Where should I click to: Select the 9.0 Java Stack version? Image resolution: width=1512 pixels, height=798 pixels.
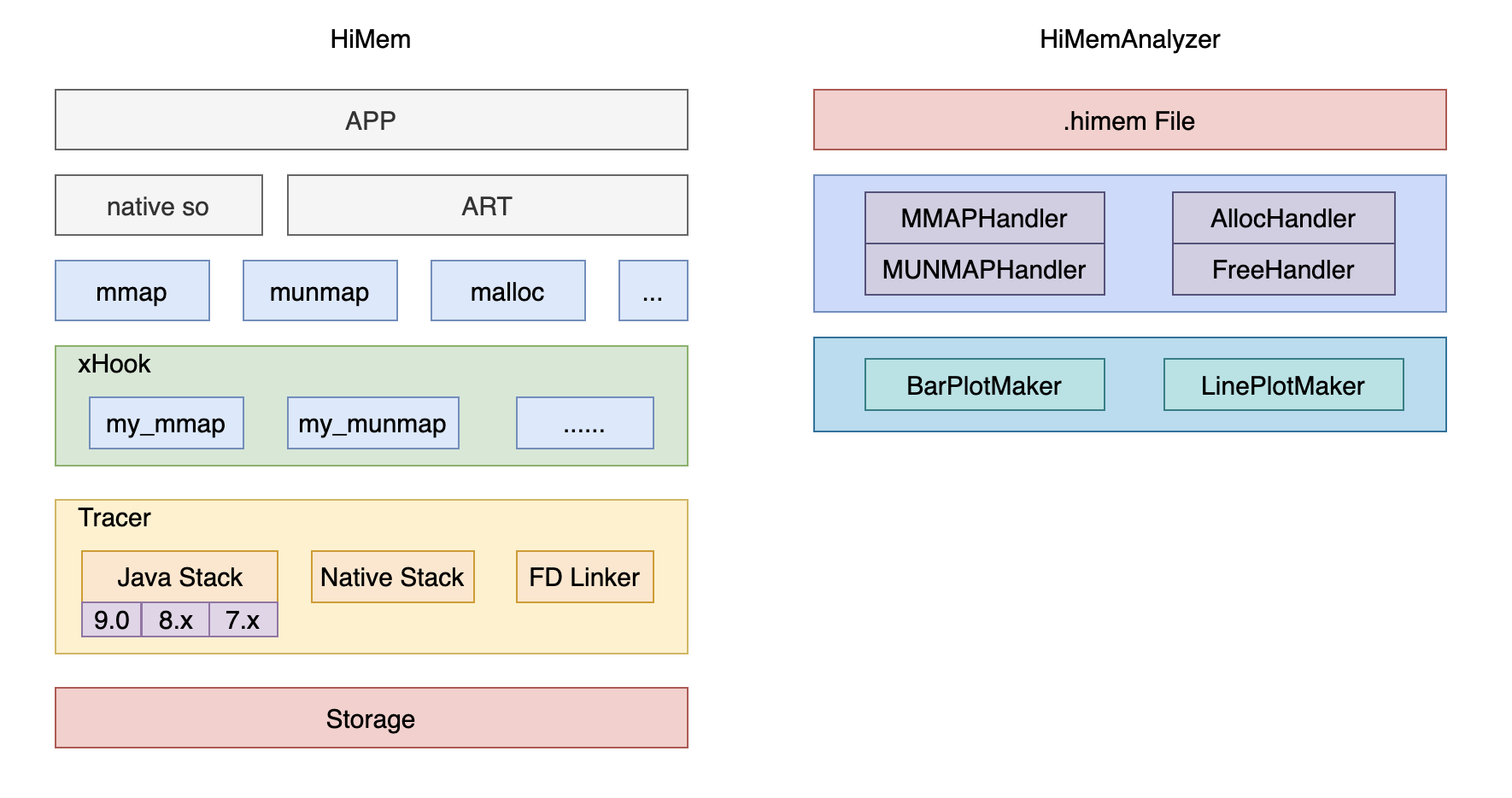[109, 621]
